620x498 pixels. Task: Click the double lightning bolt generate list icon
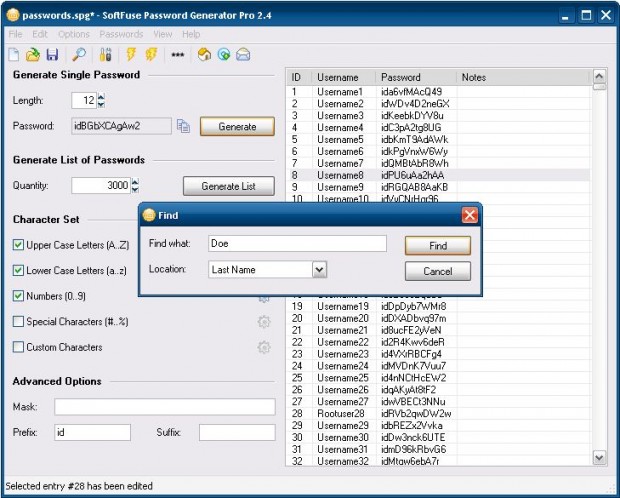tap(151, 55)
